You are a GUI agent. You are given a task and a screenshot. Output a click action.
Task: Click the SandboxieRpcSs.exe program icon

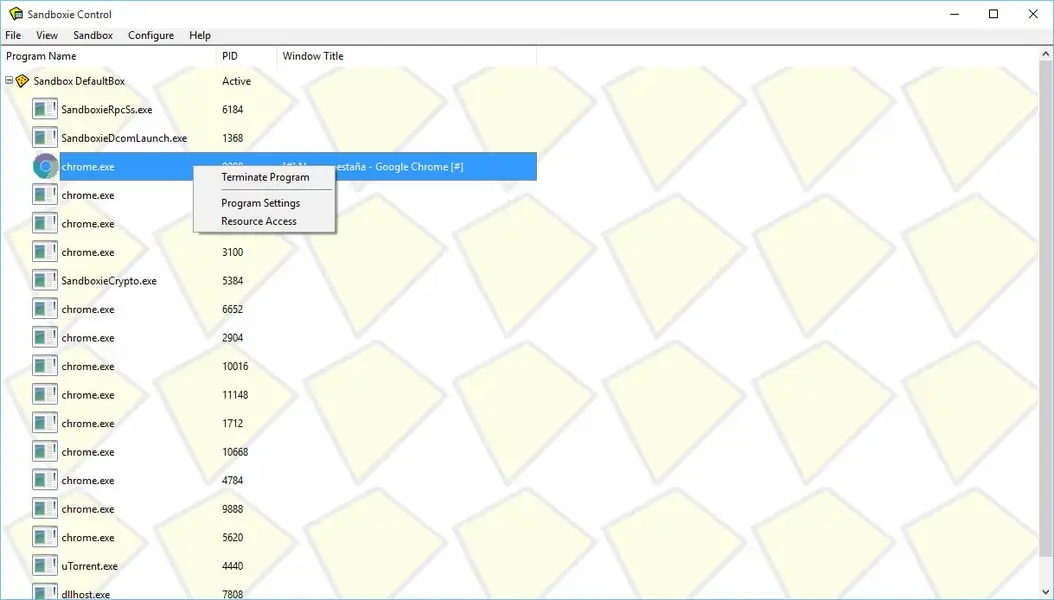(44, 108)
